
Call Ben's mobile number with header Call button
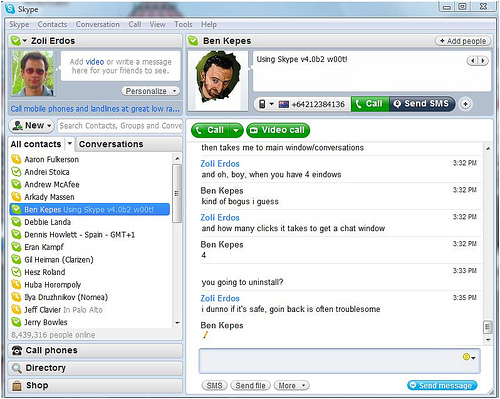(370, 104)
